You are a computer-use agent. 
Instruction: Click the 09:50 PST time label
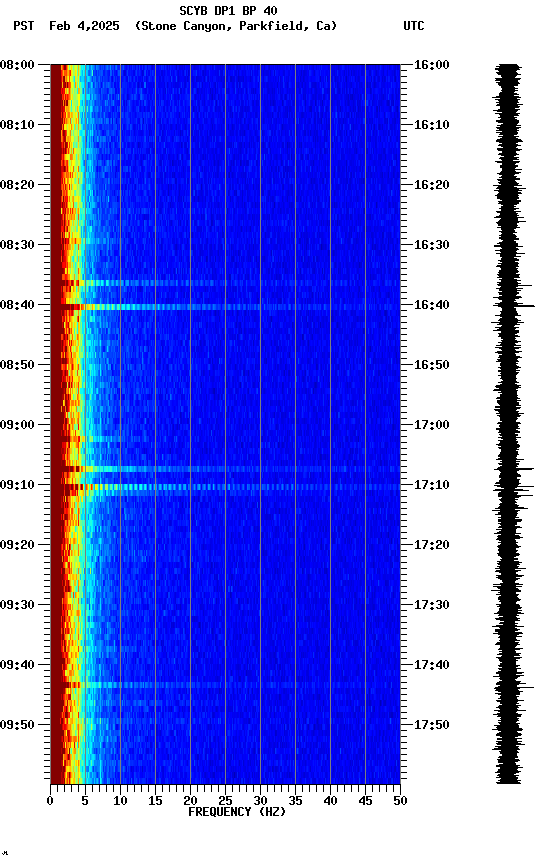point(17,725)
